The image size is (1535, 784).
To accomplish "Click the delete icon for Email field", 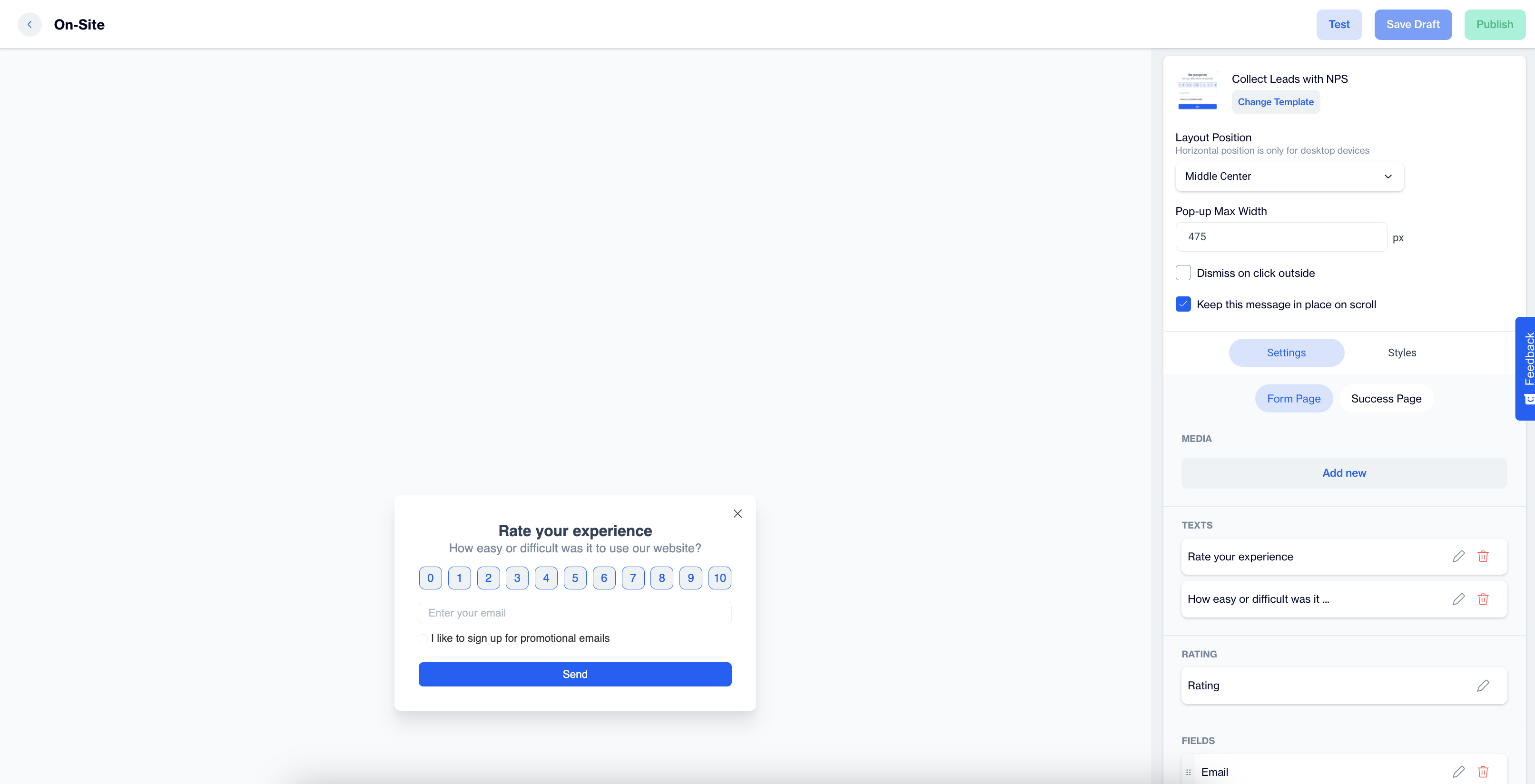I will 1484,771.
